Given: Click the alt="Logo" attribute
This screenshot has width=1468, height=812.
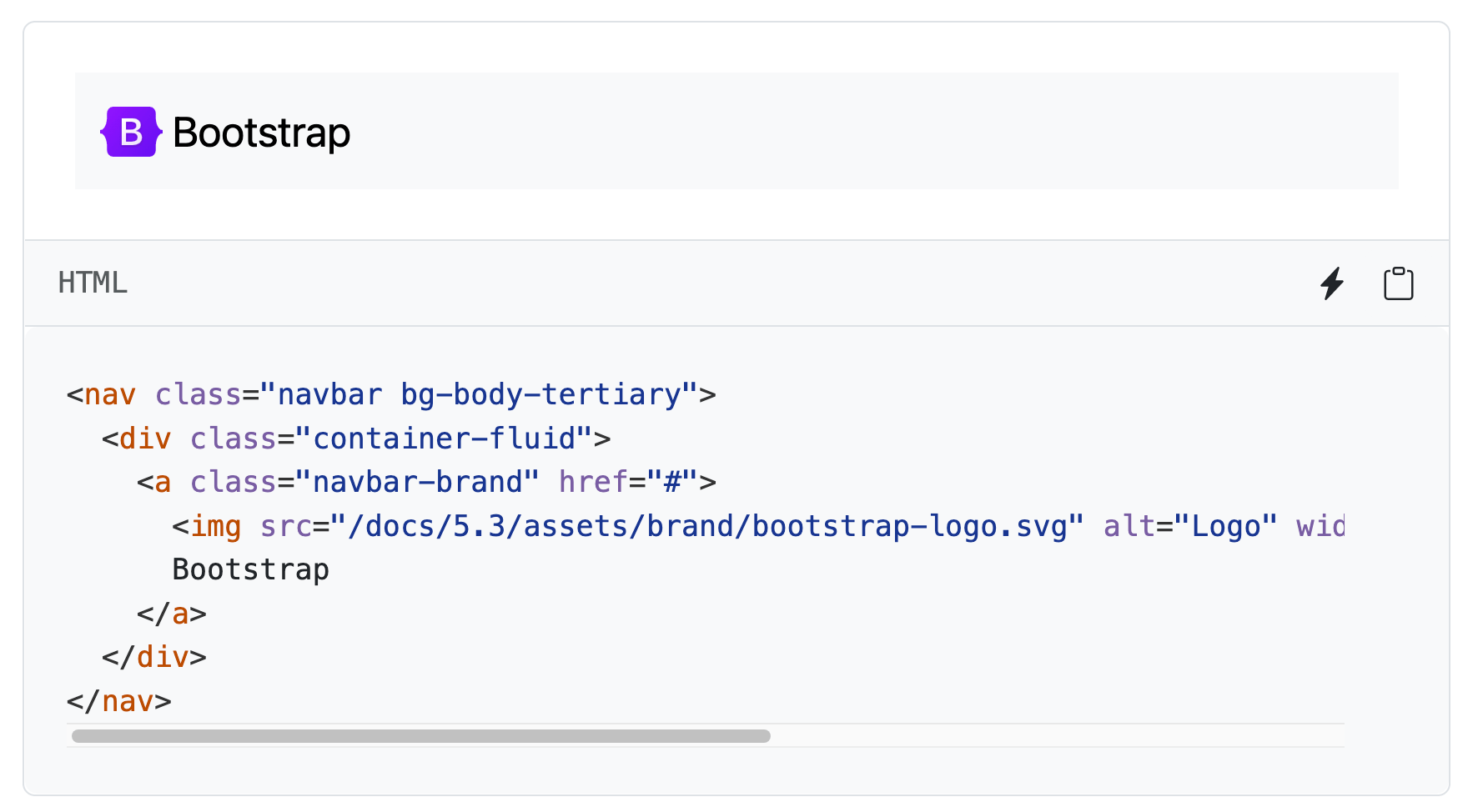Looking at the screenshot, I should [1190, 526].
